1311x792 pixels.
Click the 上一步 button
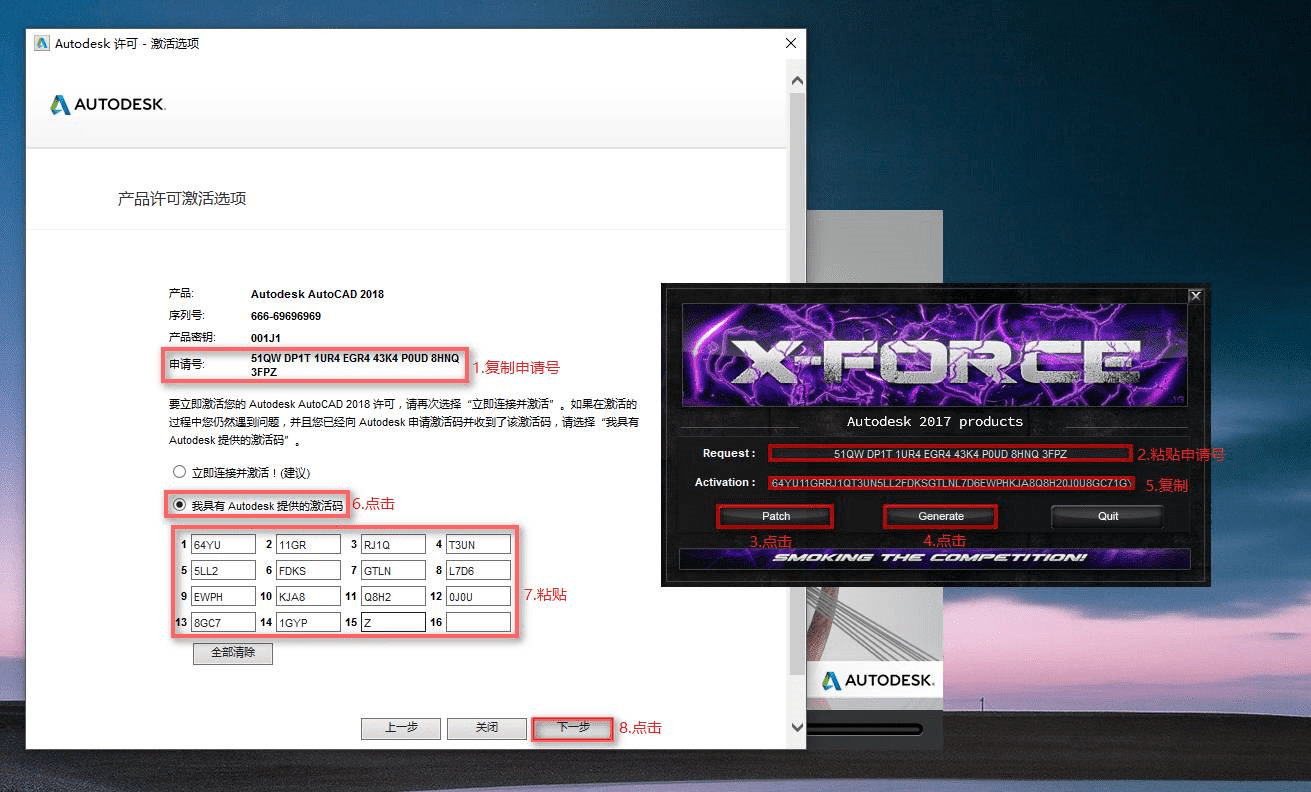(x=400, y=728)
